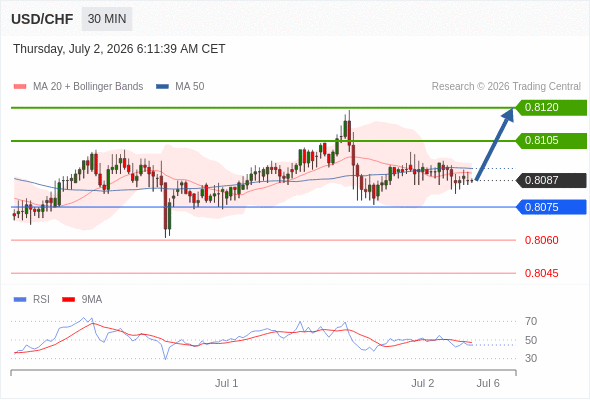Select the 0.8075 pivot price tag
Image resolution: width=590 pixels, height=400 pixels.
click(x=551, y=207)
